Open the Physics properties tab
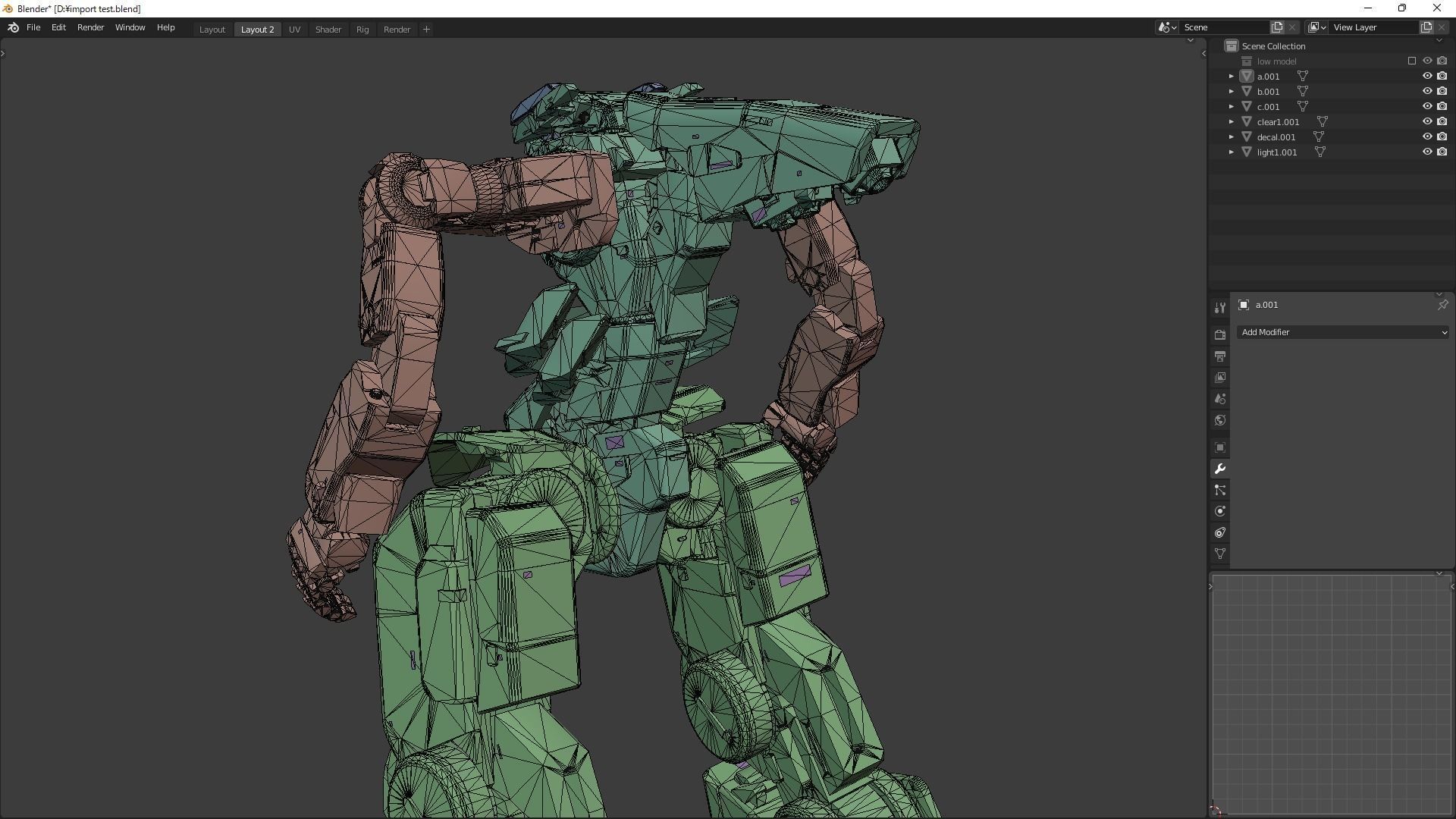1456x819 pixels. [1219, 511]
